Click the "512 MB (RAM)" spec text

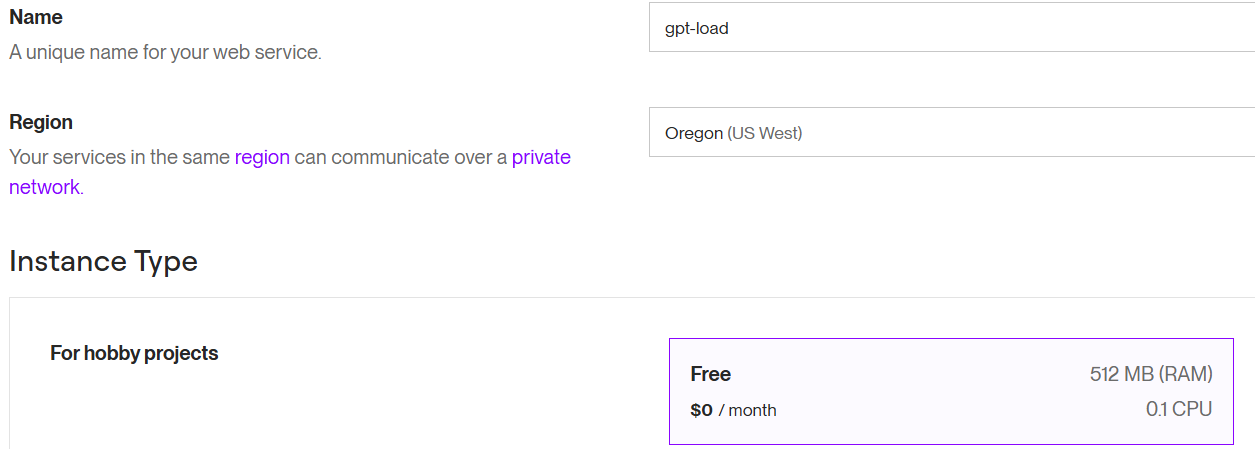(1151, 374)
